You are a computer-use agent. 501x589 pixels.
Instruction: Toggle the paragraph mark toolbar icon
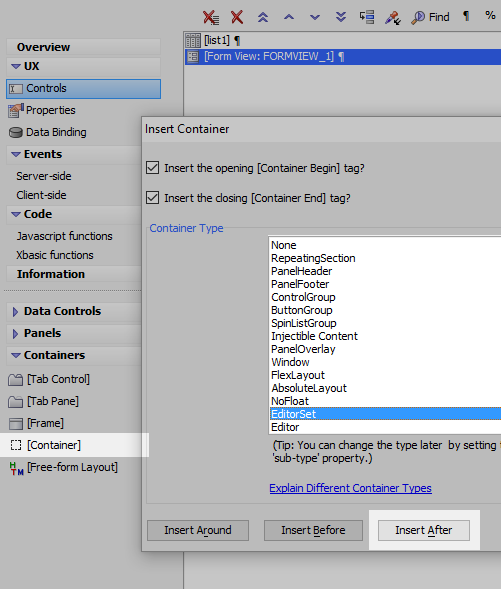pos(466,16)
